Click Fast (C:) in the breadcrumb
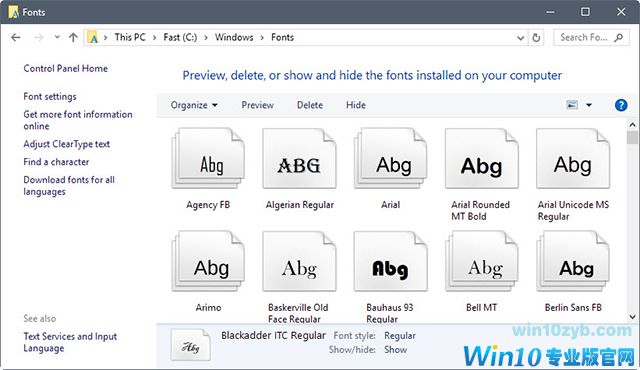Image resolution: width=640 pixels, height=370 pixels. (180, 38)
